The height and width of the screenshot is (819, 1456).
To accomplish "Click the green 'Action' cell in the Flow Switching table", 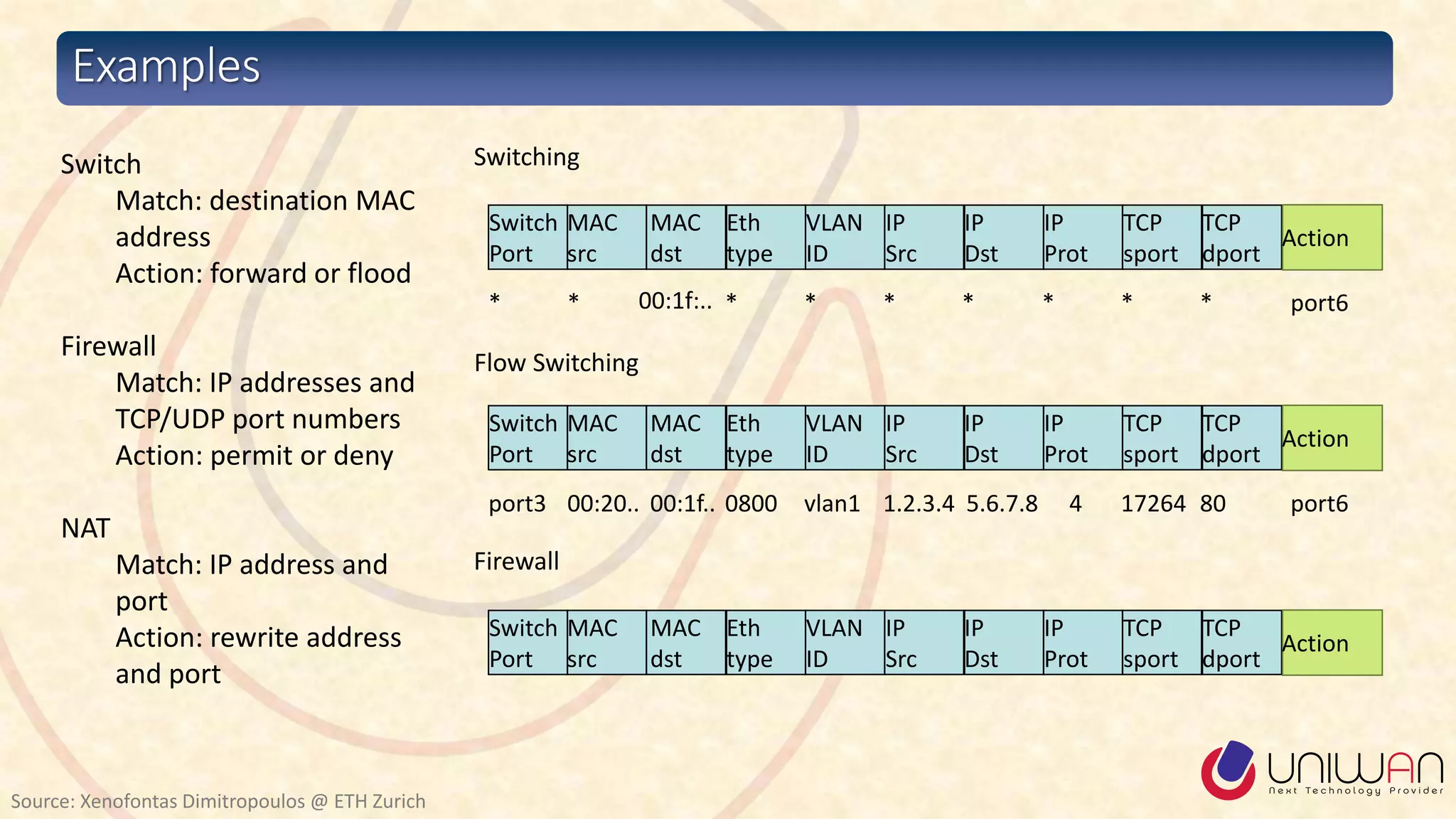I will pyautogui.click(x=1332, y=438).
